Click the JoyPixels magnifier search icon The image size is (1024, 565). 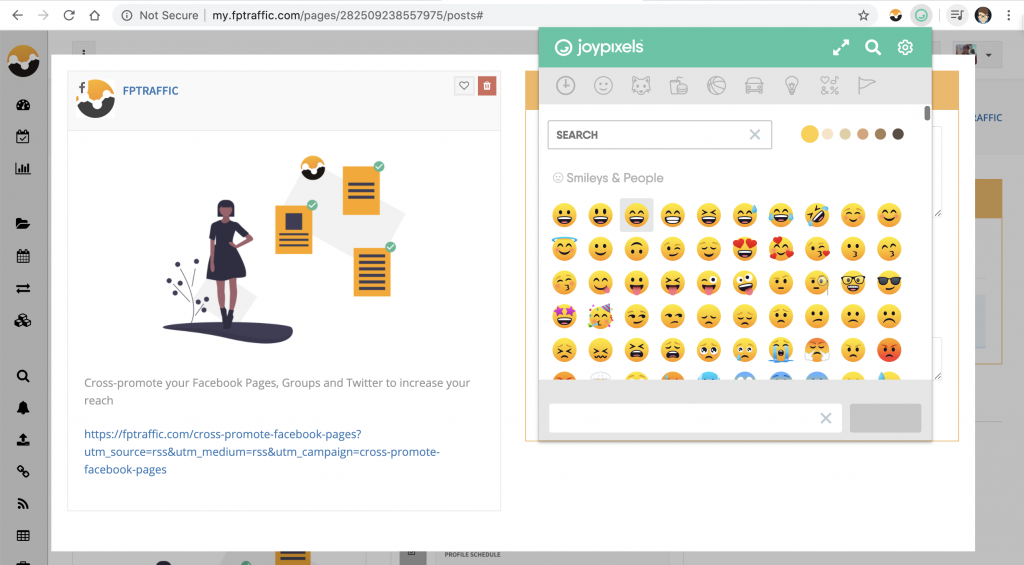click(873, 47)
